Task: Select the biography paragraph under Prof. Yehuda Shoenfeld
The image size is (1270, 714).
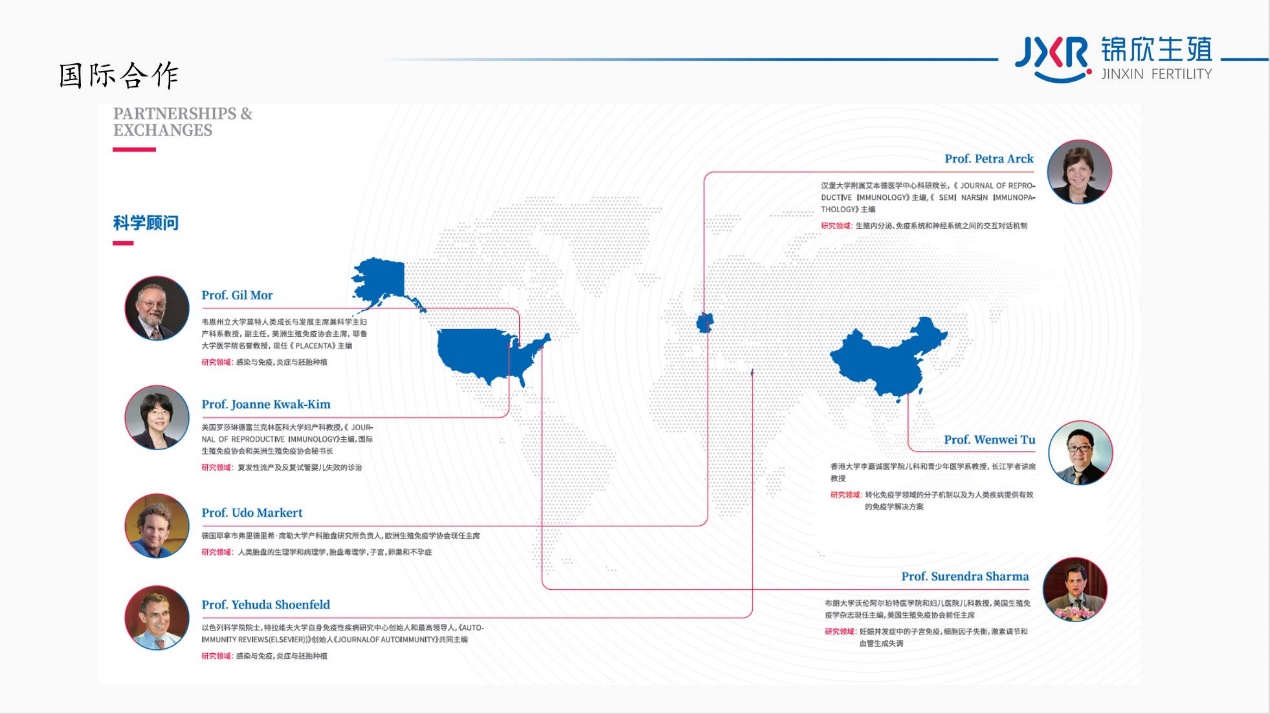Action: pyautogui.click(x=342, y=633)
